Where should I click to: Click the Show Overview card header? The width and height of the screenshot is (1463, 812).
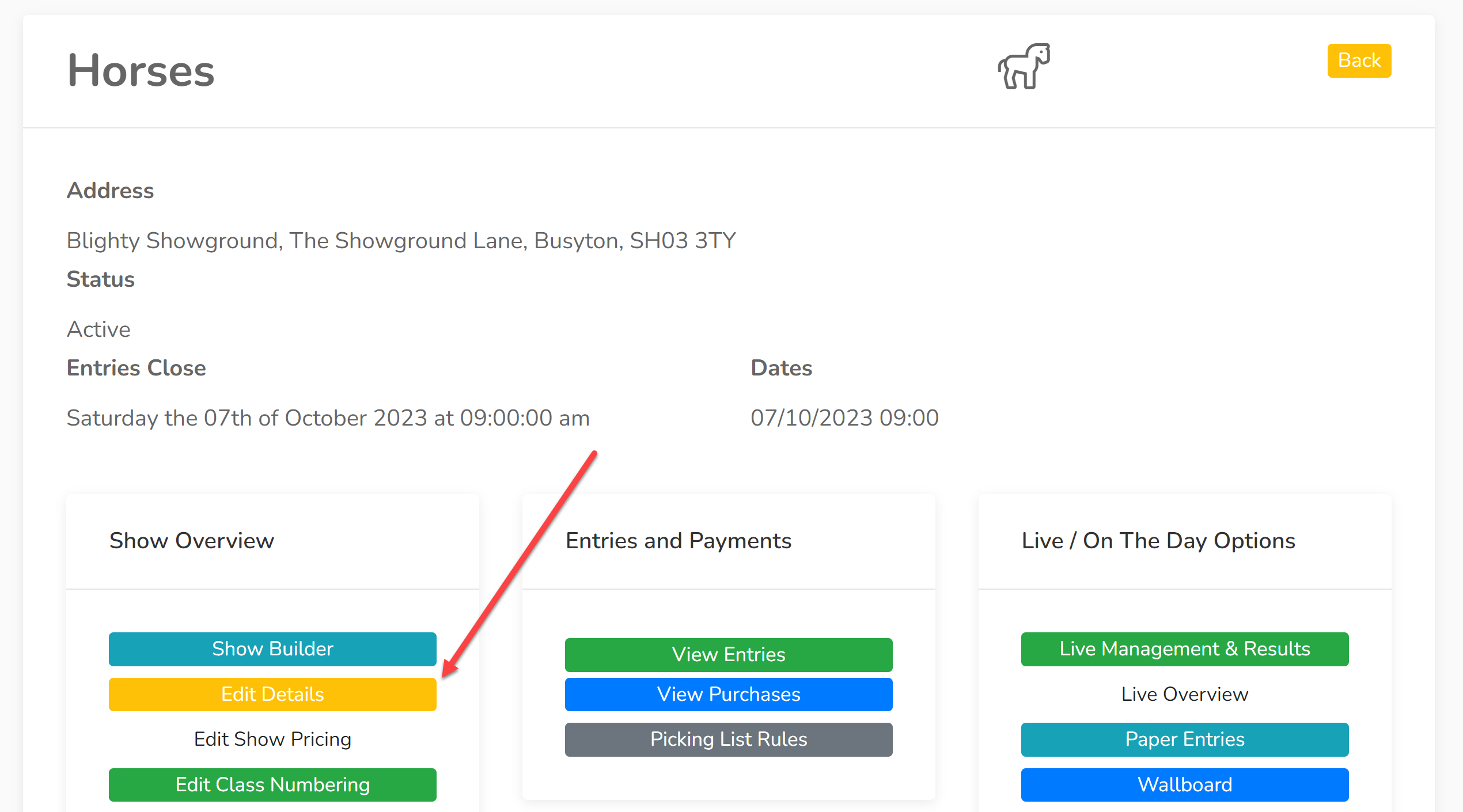click(272, 541)
